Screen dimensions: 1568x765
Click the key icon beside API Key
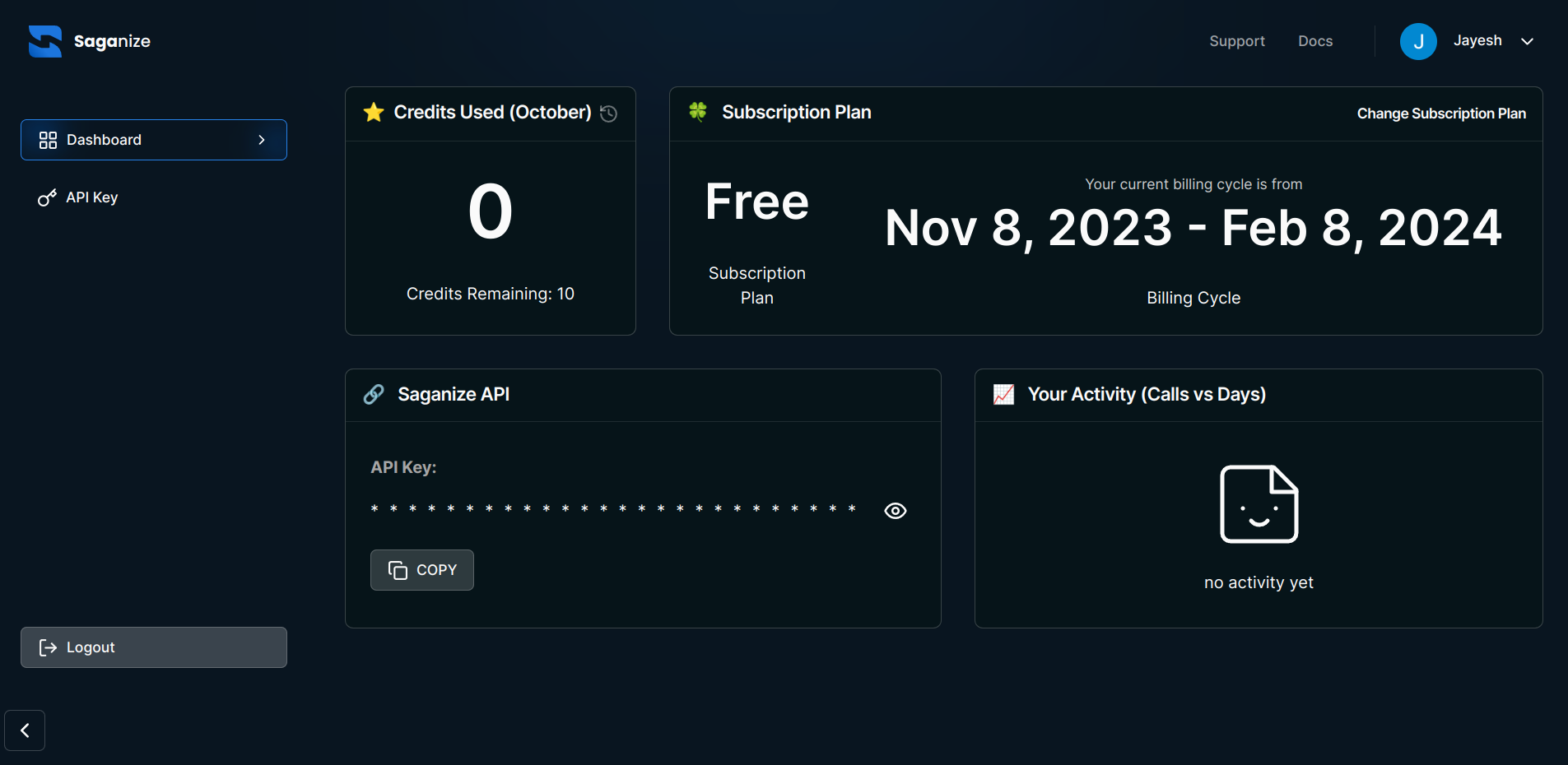pyautogui.click(x=47, y=197)
